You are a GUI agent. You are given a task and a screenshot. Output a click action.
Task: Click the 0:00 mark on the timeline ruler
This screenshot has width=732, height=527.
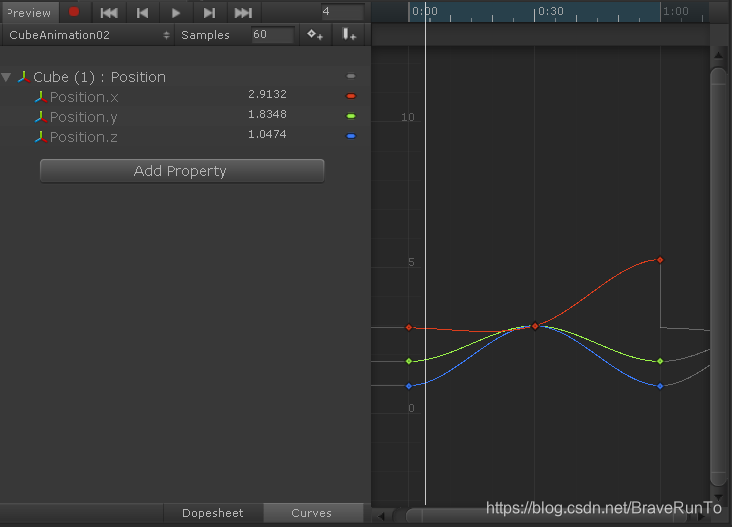[x=425, y=11]
